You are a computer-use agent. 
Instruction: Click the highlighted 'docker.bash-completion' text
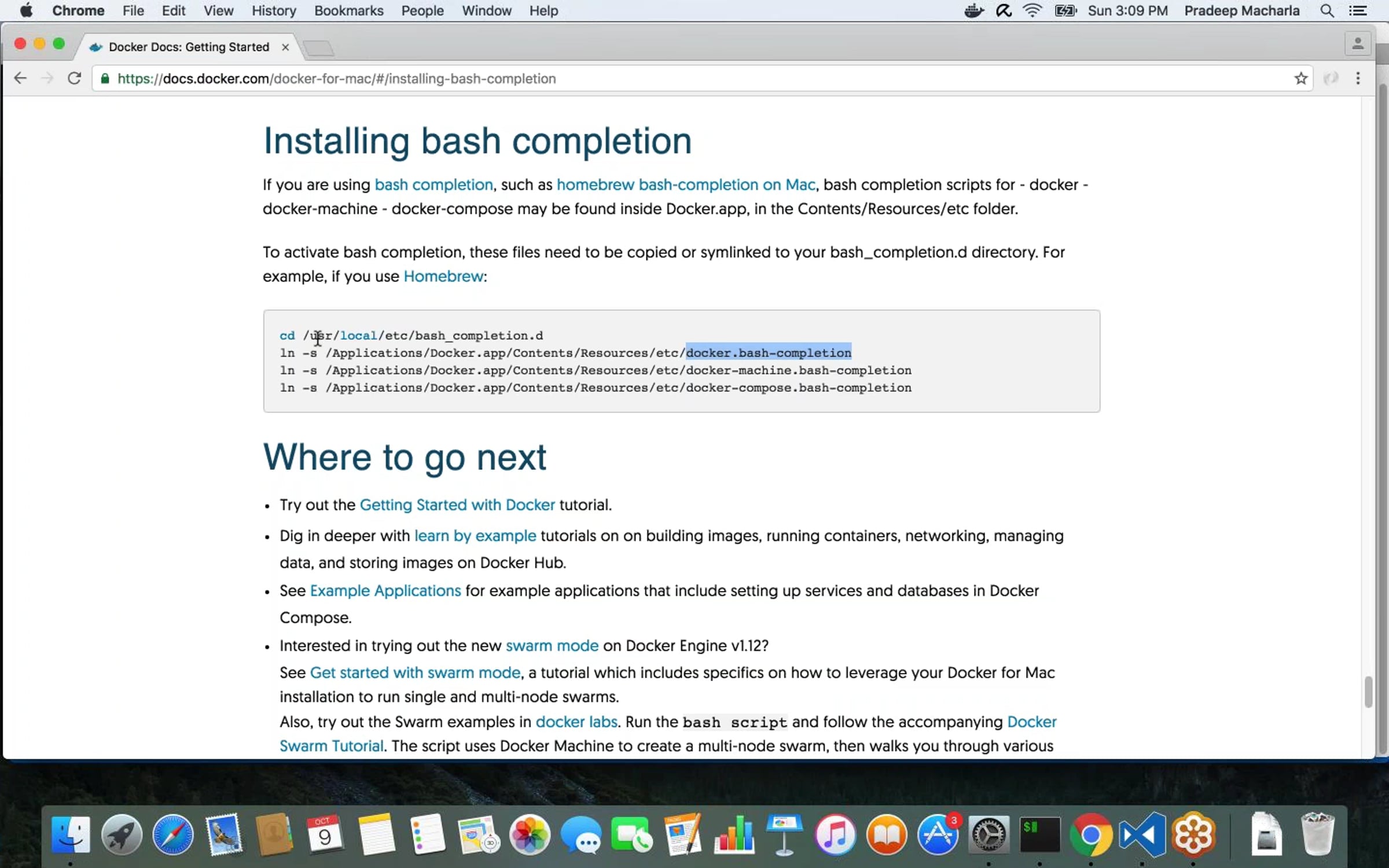tap(769, 353)
